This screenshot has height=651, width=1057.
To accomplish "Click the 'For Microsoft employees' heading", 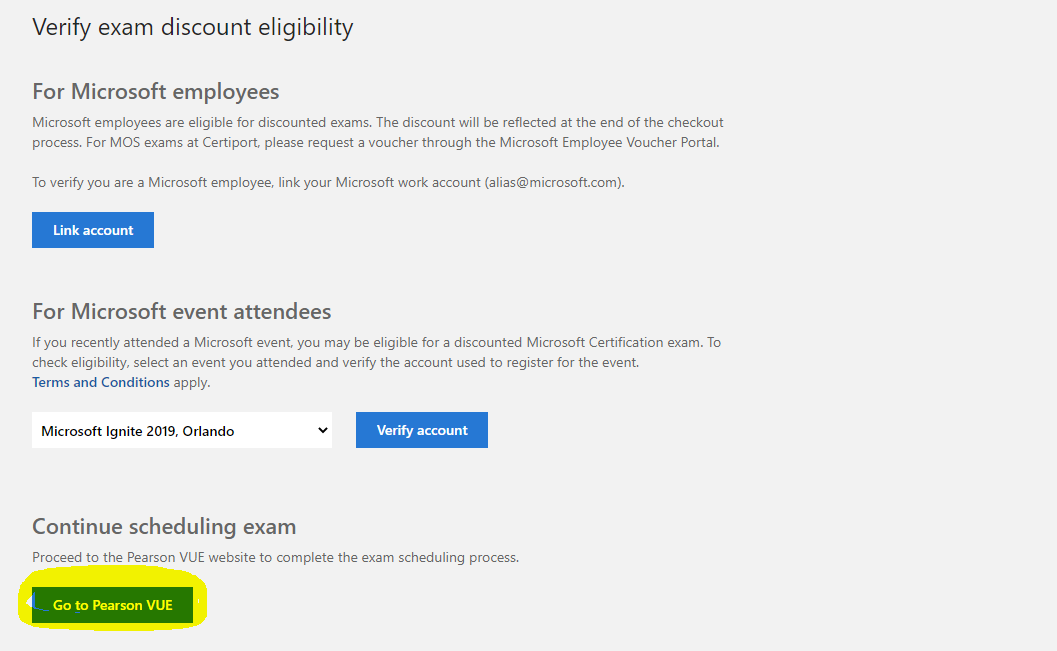I will click(156, 92).
